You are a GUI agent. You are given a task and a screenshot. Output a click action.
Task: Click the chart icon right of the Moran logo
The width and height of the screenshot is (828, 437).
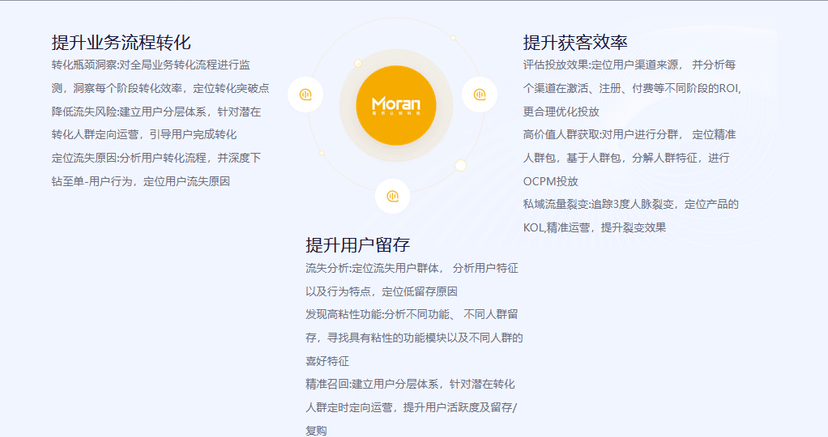pyautogui.click(x=479, y=94)
